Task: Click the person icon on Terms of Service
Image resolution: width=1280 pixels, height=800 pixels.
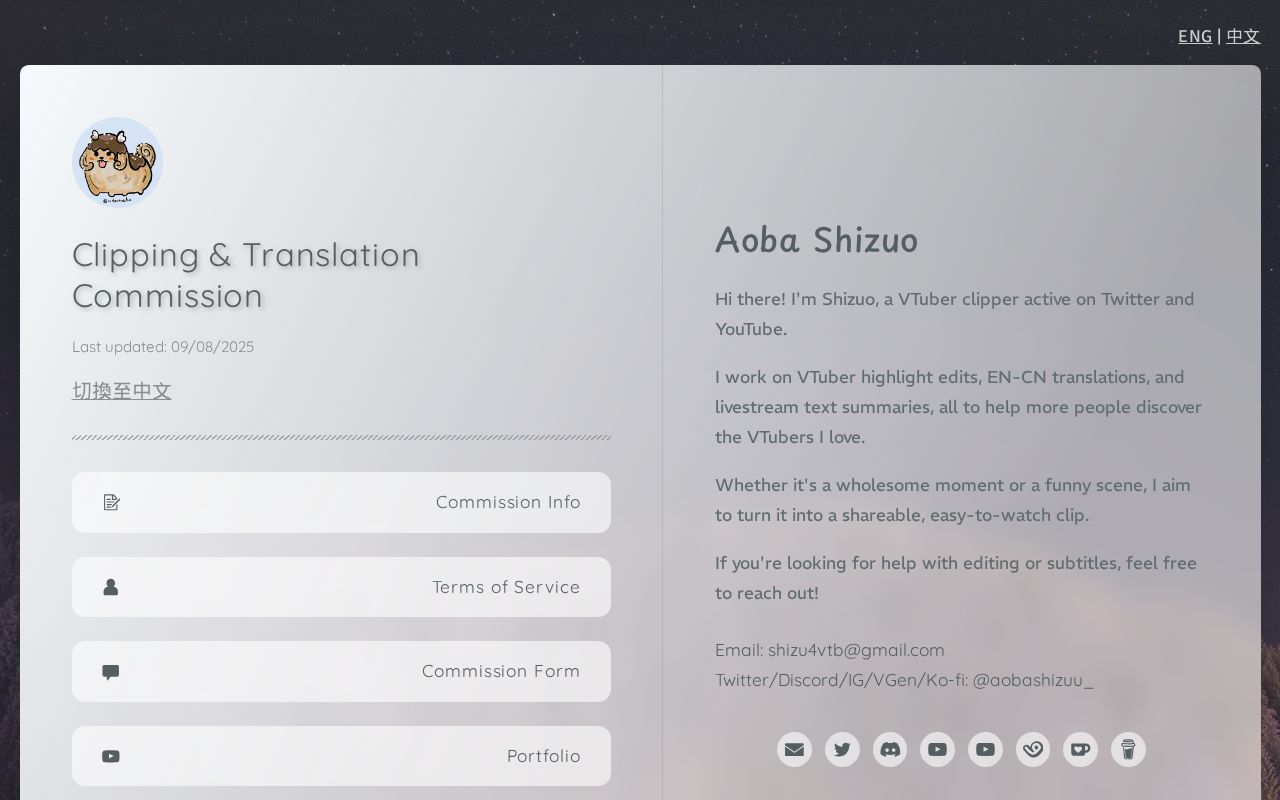Action: (111, 587)
